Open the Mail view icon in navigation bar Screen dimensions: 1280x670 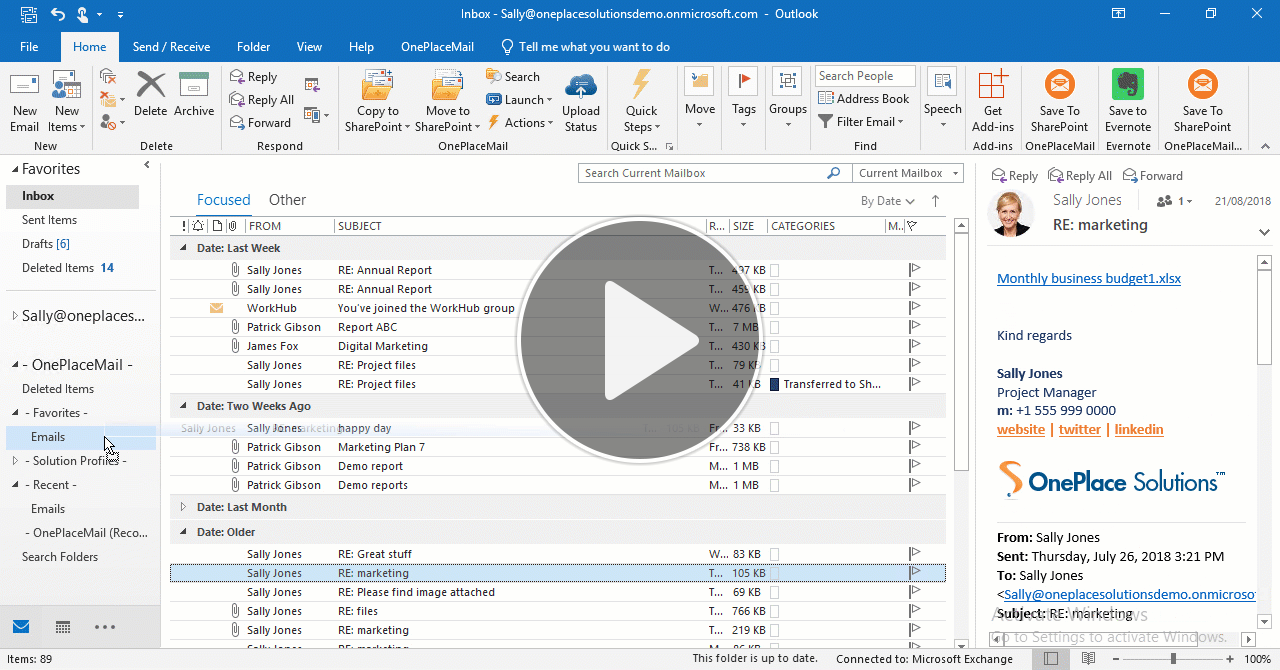[21, 627]
